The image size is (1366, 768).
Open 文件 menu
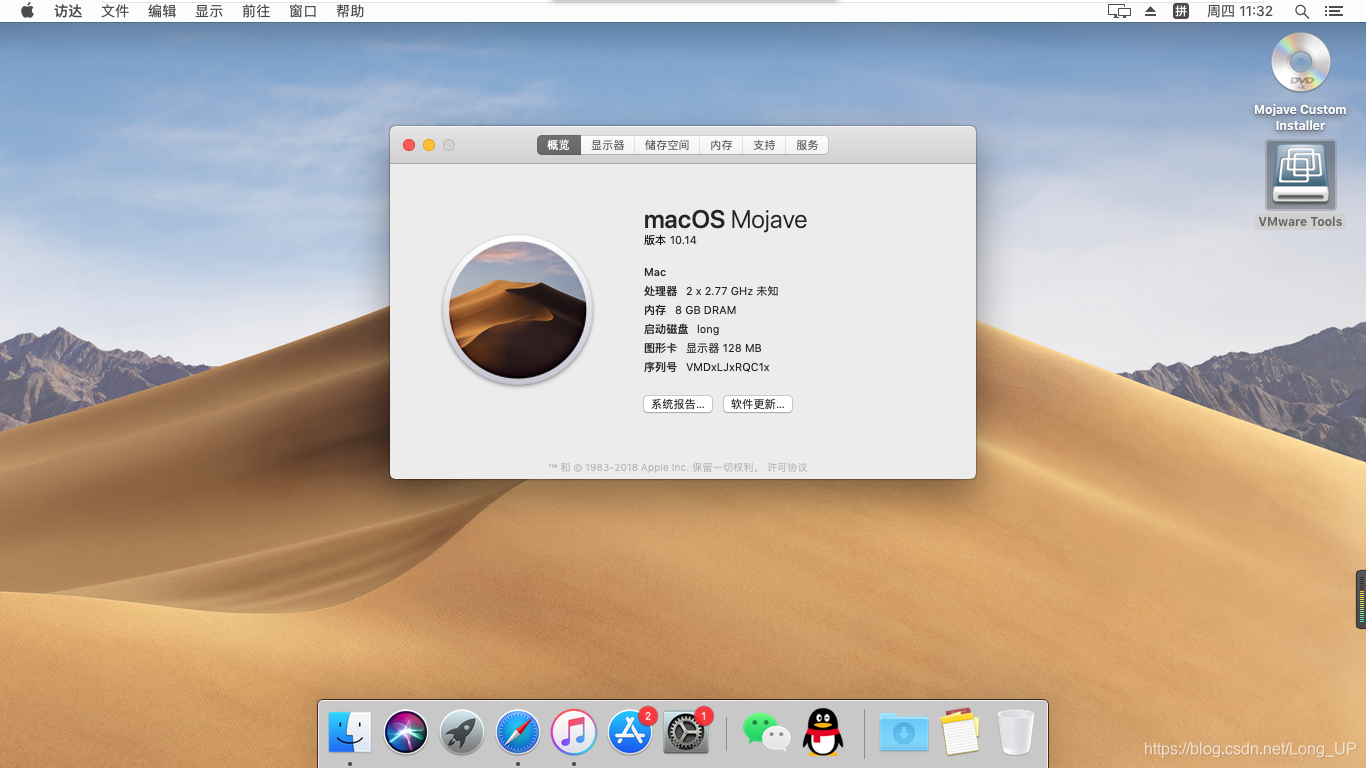pyautogui.click(x=115, y=11)
